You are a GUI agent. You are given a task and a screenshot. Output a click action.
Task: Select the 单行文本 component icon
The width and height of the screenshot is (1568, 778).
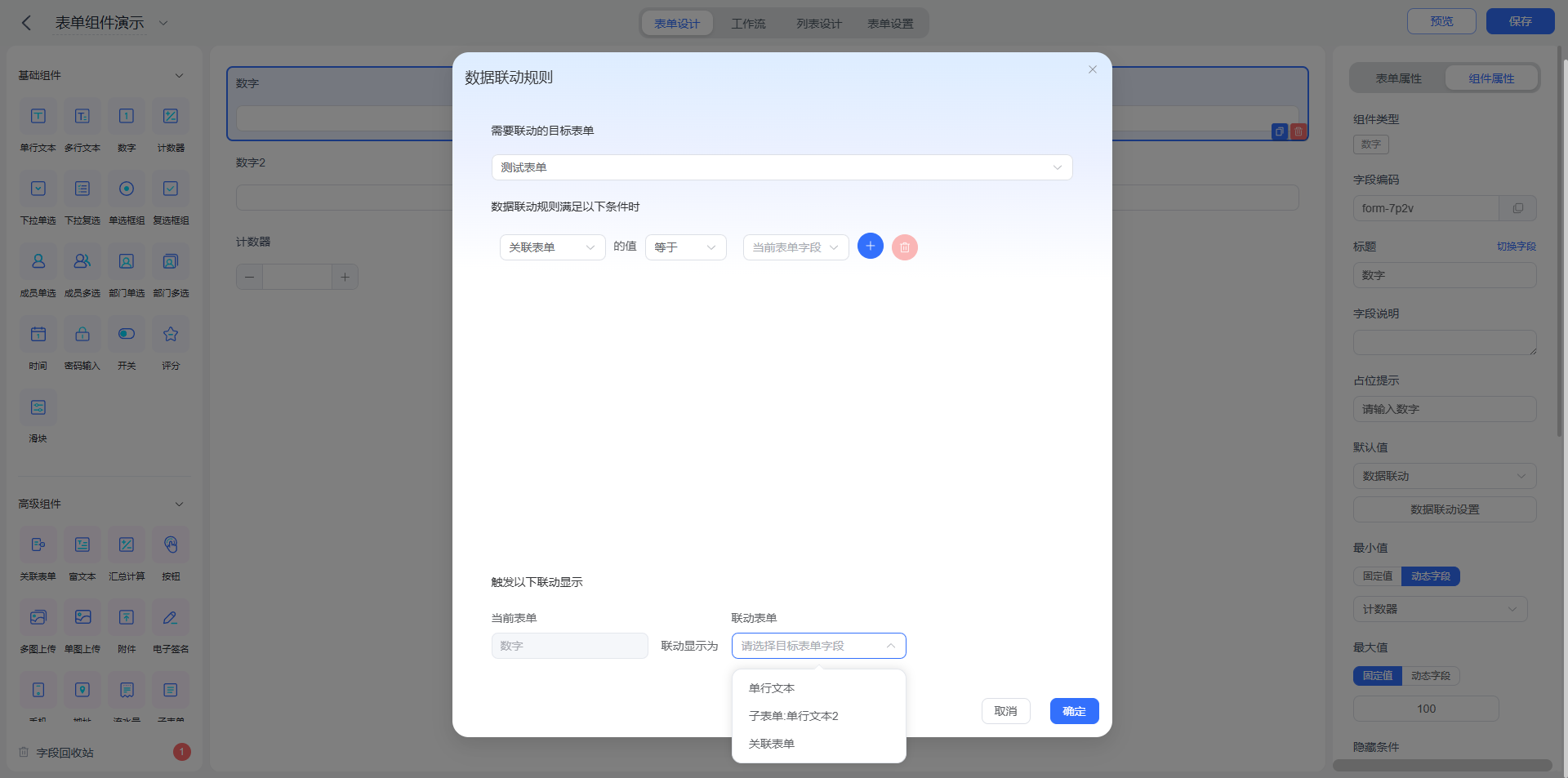38,116
